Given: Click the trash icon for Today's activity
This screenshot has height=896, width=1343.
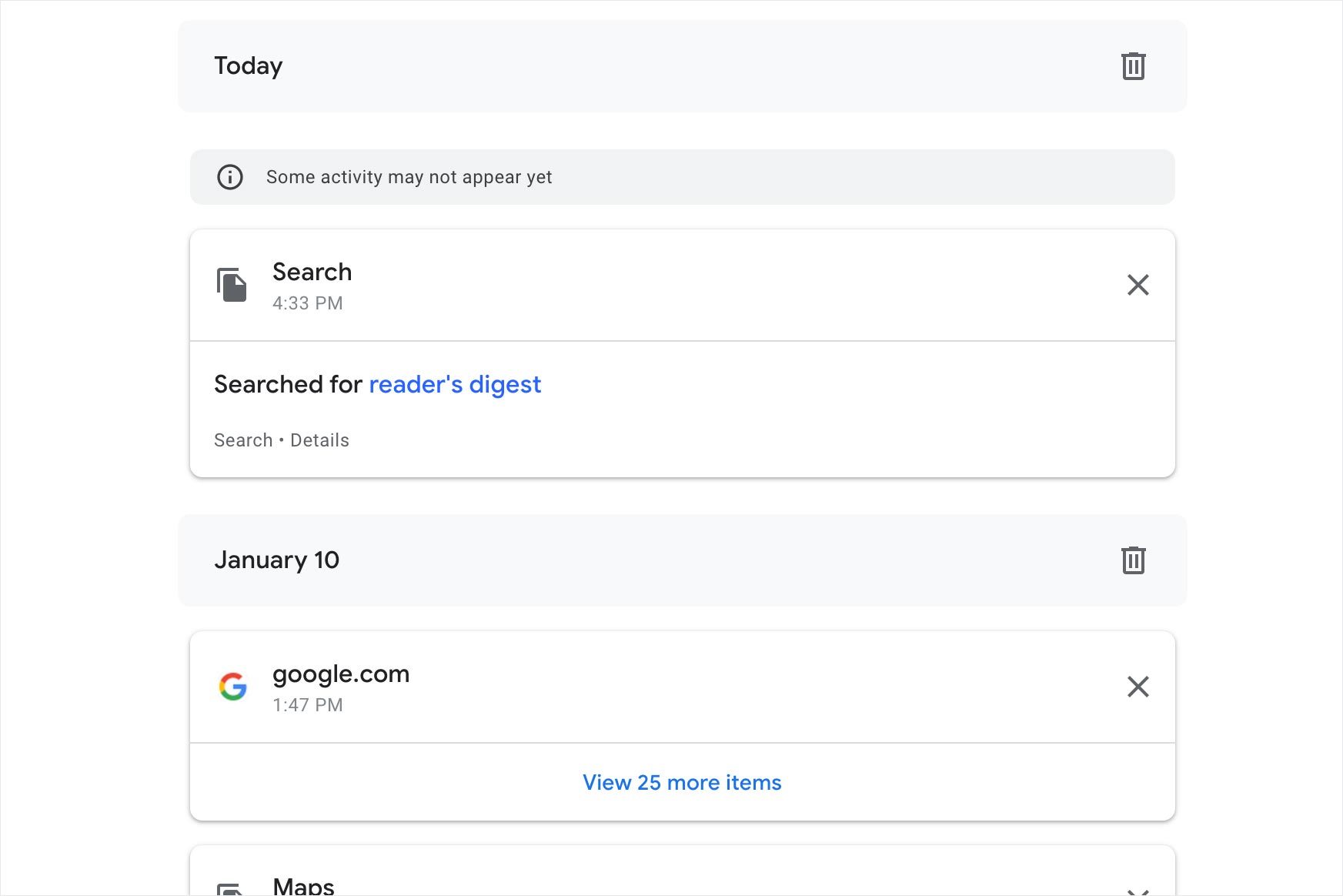Looking at the screenshot, I should point(1132,66).
